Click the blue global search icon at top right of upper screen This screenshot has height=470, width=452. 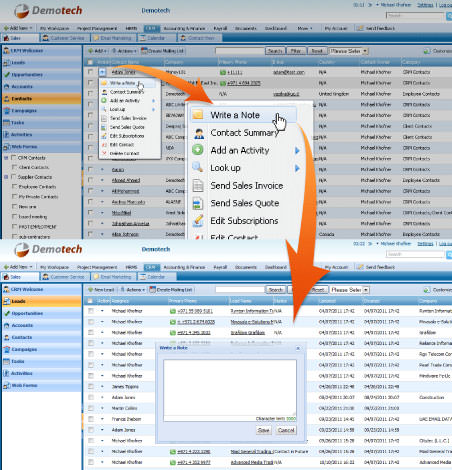coord(449,16)
